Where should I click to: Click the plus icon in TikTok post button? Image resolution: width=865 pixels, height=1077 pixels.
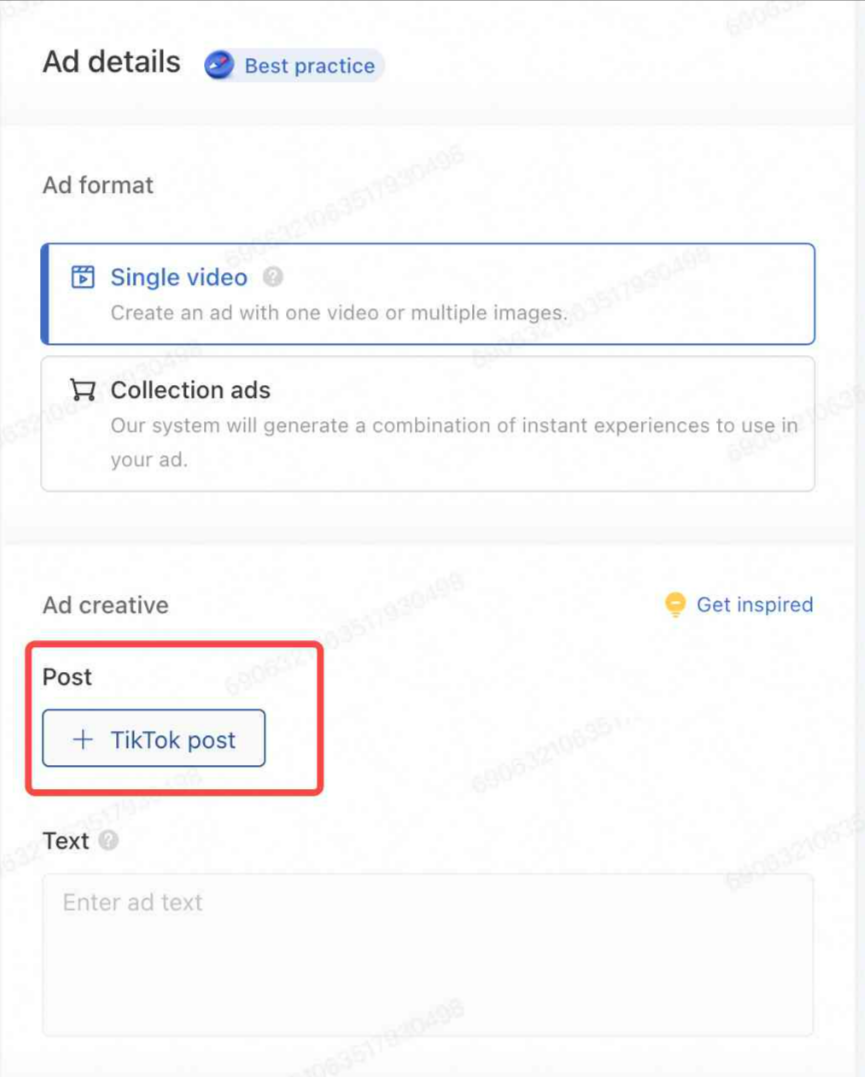83,740
